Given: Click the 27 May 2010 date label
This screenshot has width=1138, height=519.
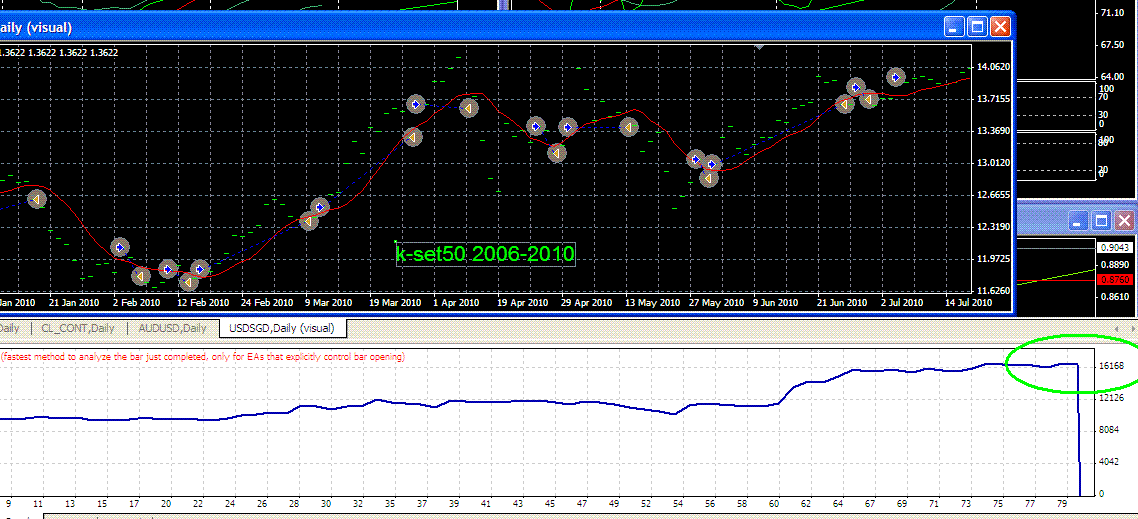Looking at the screenshot, I should [716, 303].
